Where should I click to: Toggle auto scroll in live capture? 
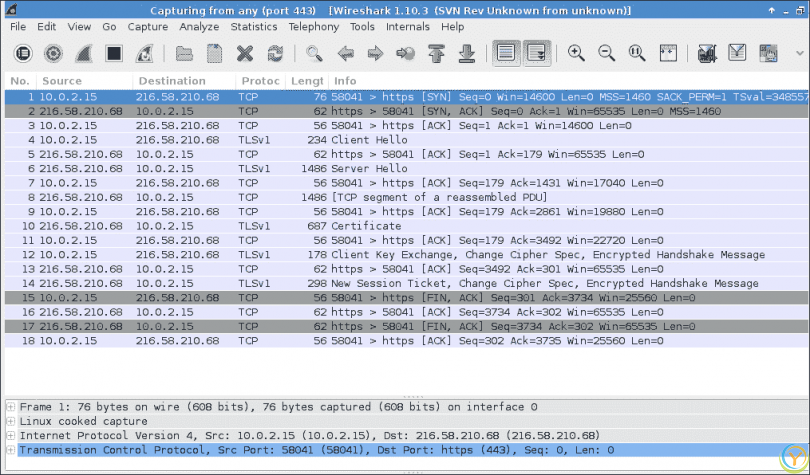point(537,53)
